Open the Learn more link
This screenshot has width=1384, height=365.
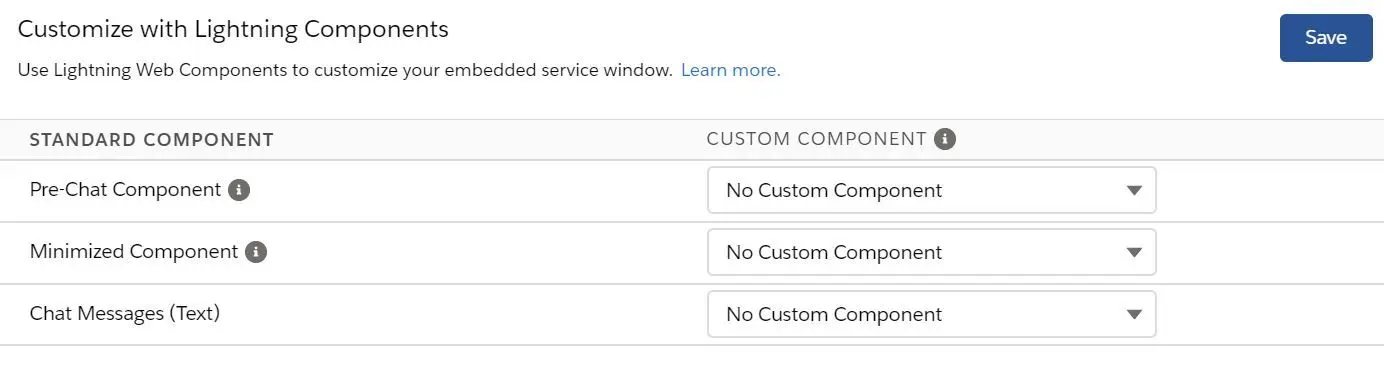point(730,70)
